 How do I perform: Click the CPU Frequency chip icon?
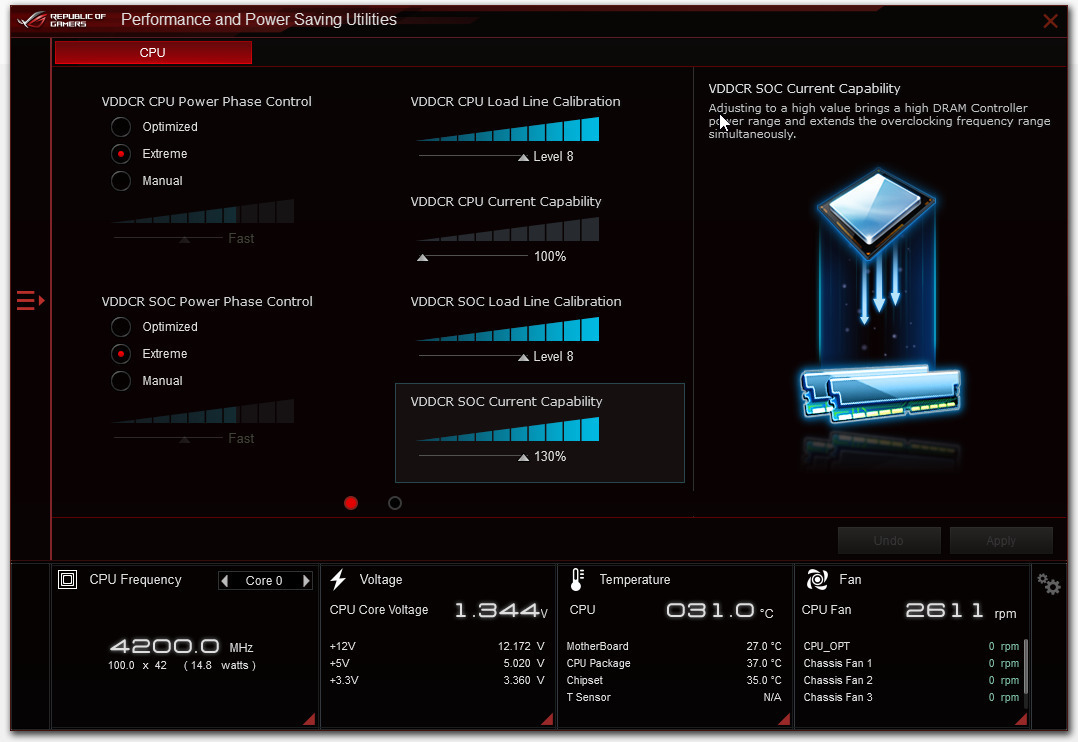(x=67, y=580)
